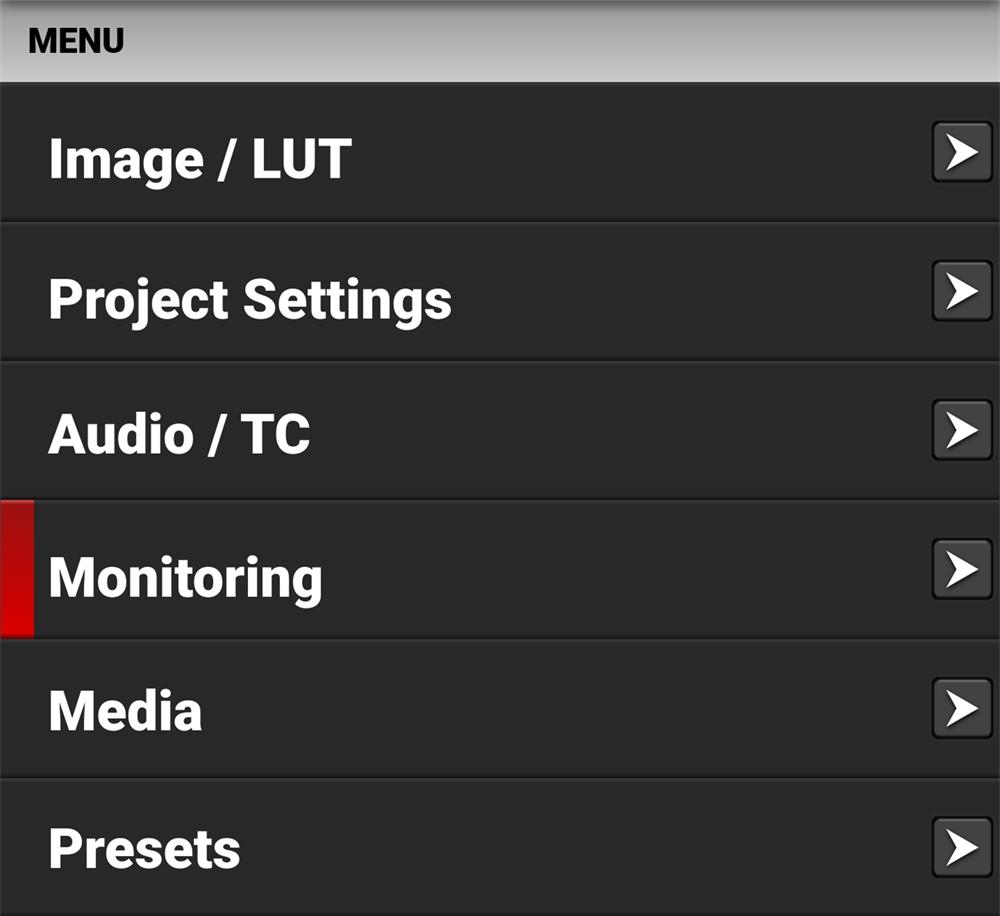
Task: Hit the arrow icon on the Monitoring row
Action: (x=961, y=569)
